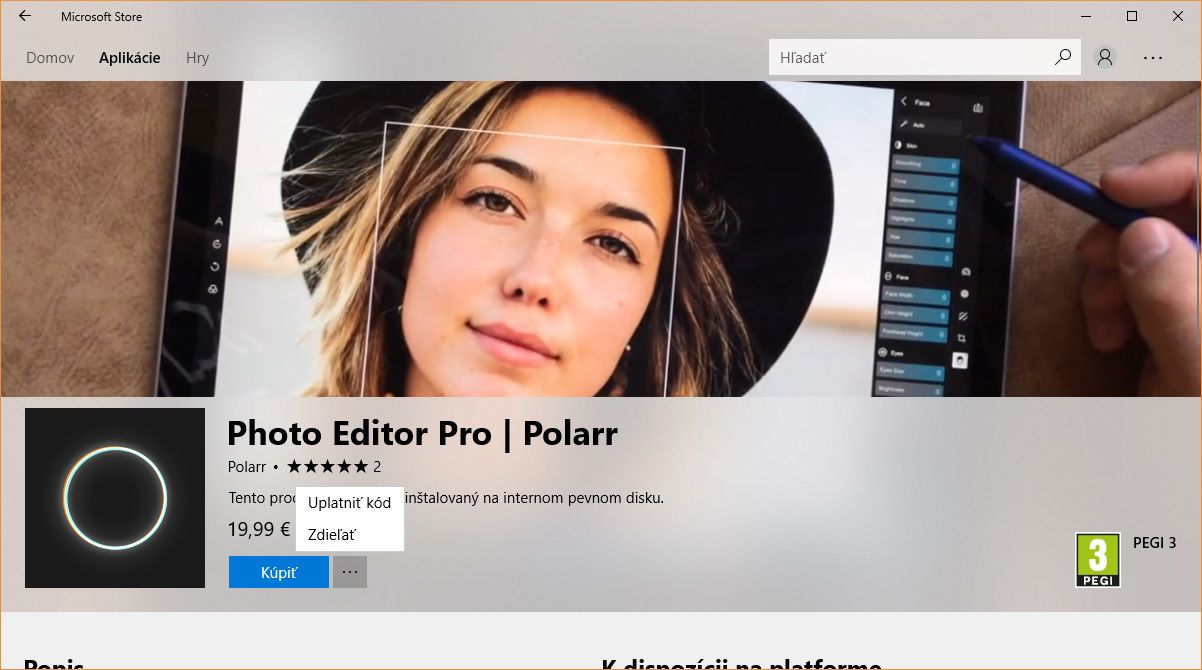Close the Microsoft Store window

(1178, 16)
